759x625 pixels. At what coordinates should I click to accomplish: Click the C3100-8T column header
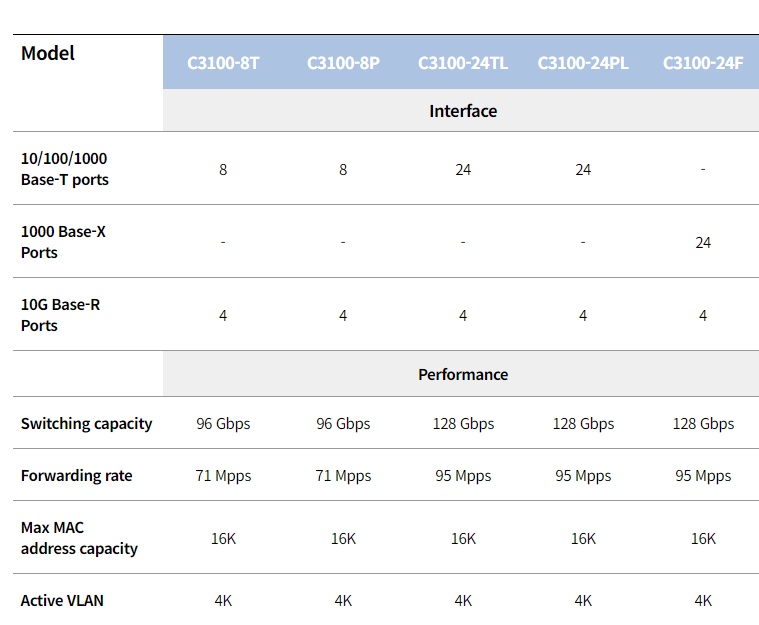[223, 63]
